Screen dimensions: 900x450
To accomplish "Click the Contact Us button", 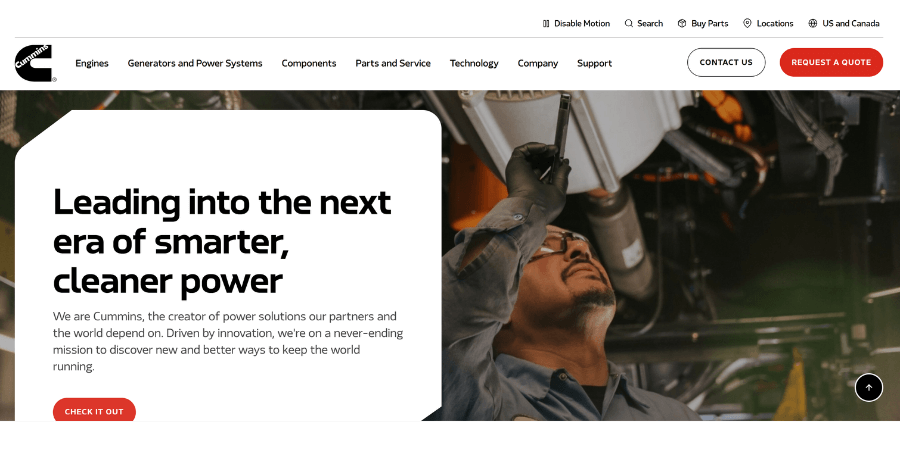I will 726,63.
